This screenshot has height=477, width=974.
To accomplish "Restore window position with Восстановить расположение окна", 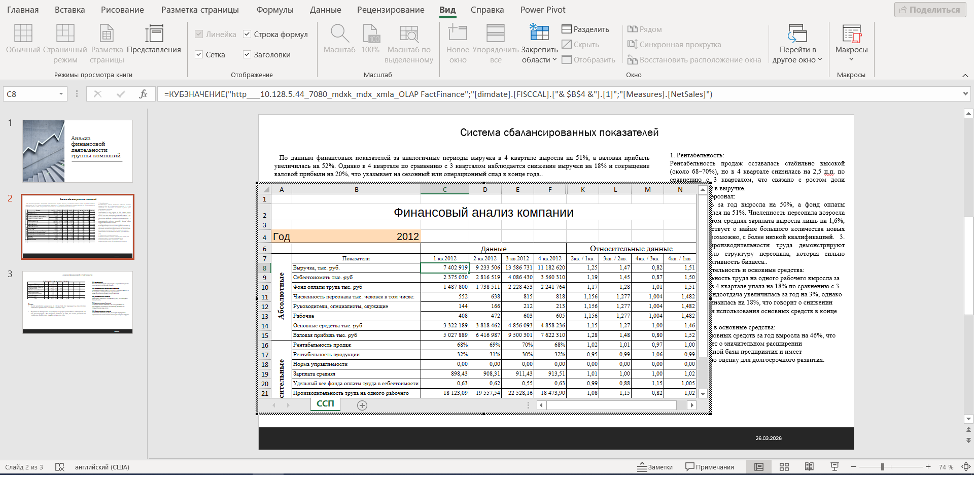I will click(x=694, y=60).
